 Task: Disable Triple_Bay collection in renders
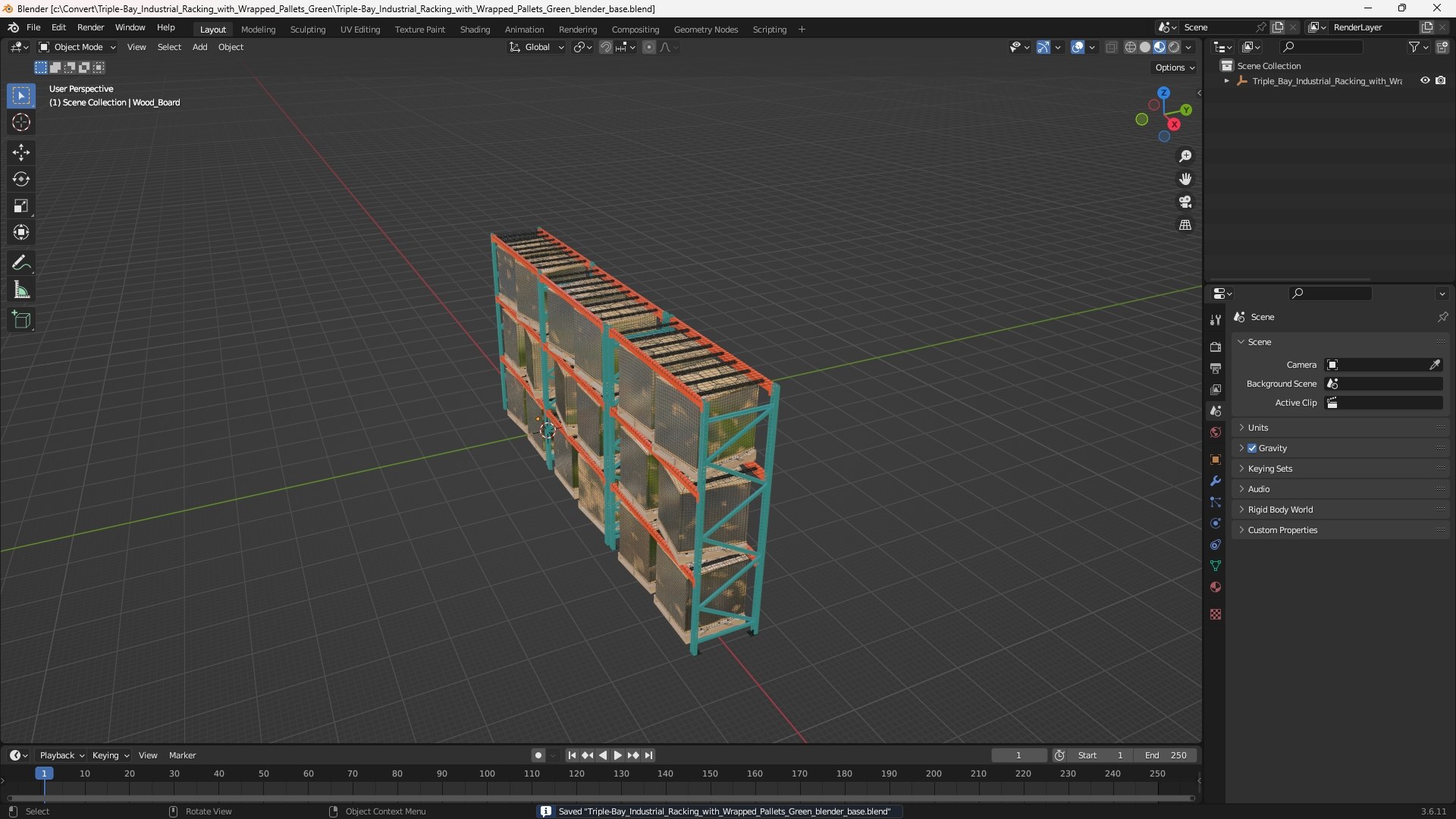(1441, 80)
